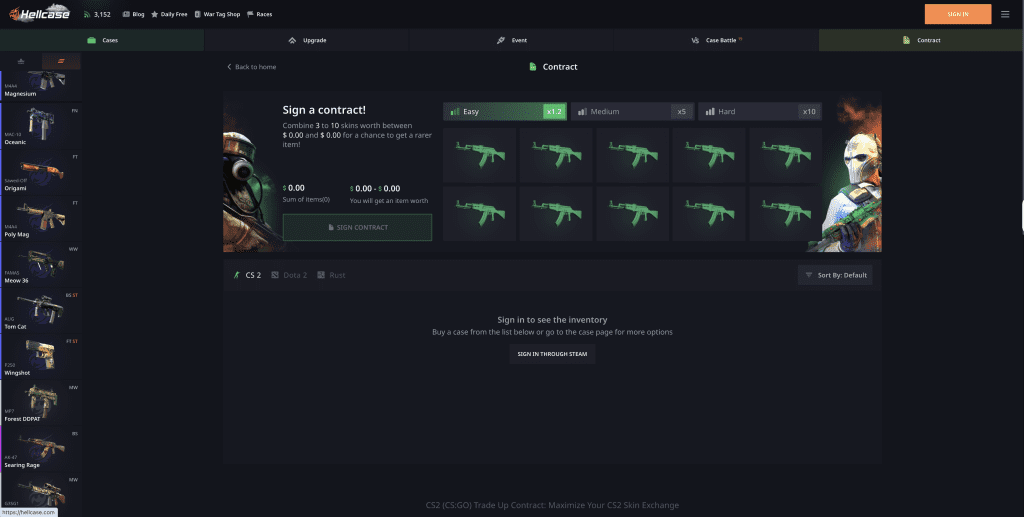Click the Medium difficulty bars icon
The image size is (1024, 517).
[x=582, y=112]
